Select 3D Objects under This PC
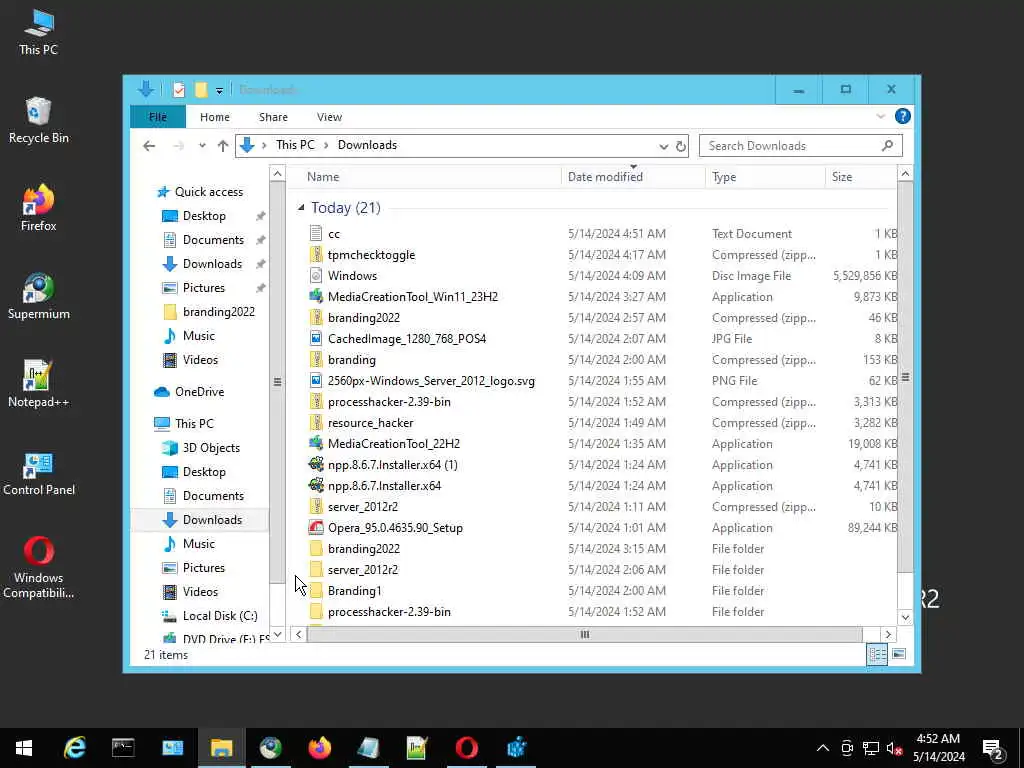This screenshot has height=768, width=1024. [x=211, y=448]
